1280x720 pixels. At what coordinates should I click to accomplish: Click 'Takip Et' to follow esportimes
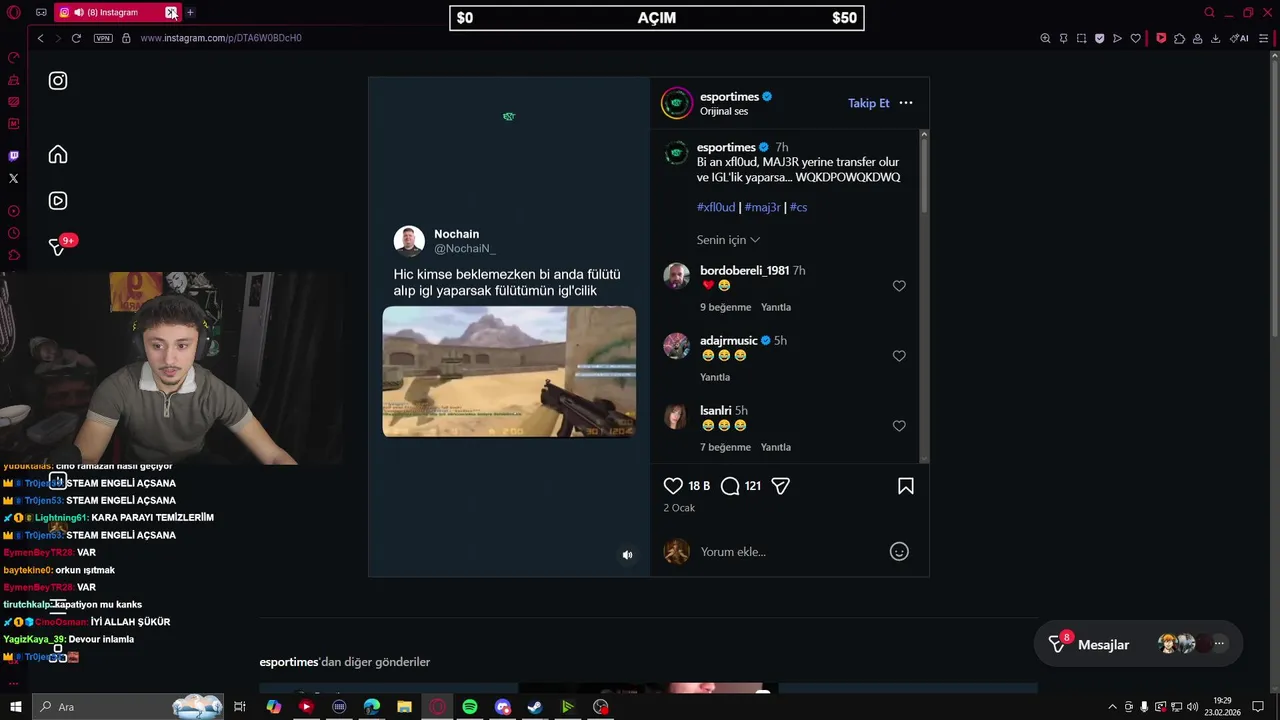[x=868, y=103]
